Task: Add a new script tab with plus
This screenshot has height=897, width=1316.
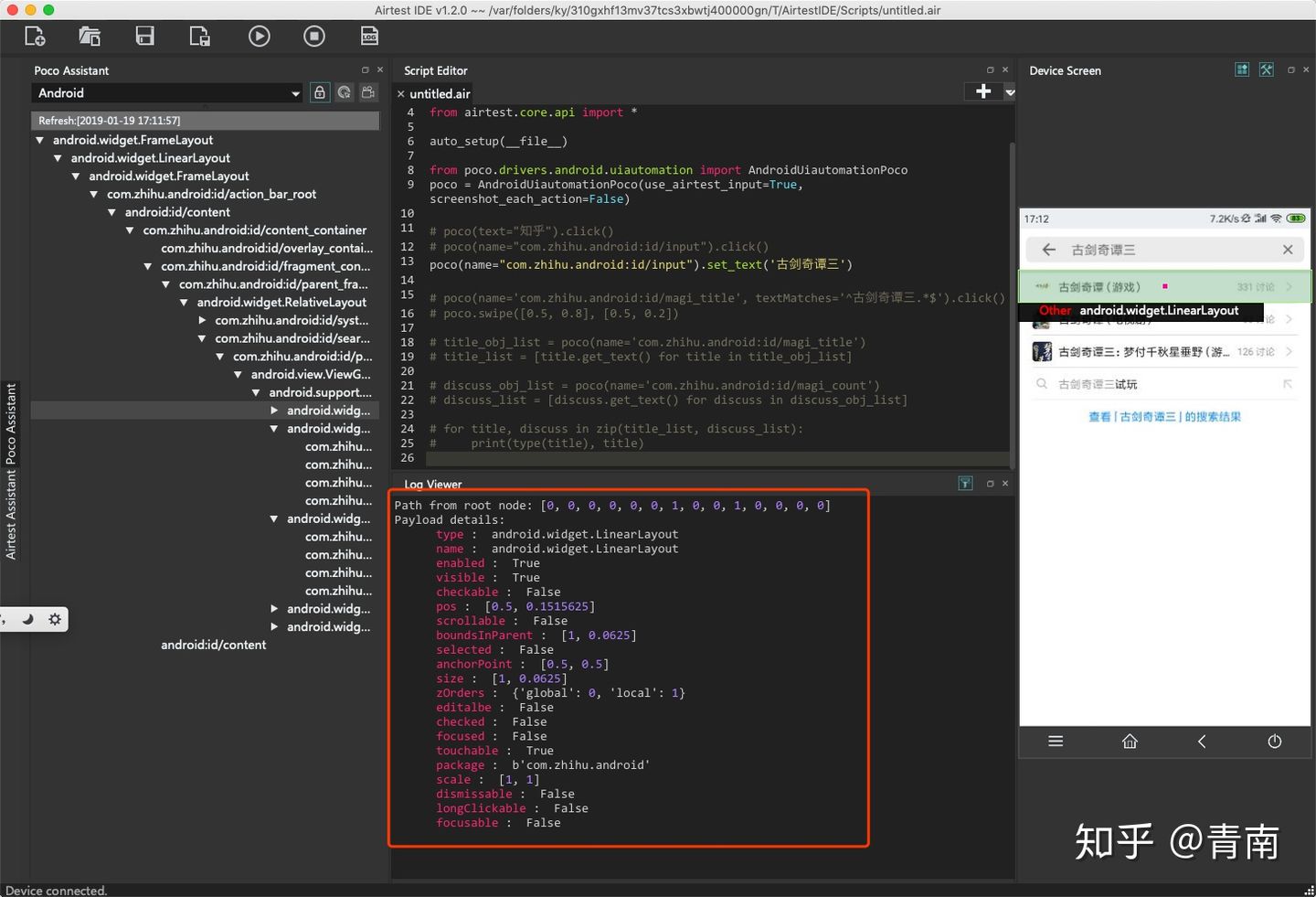Action: pyautogui.click(x=983, y=91)
